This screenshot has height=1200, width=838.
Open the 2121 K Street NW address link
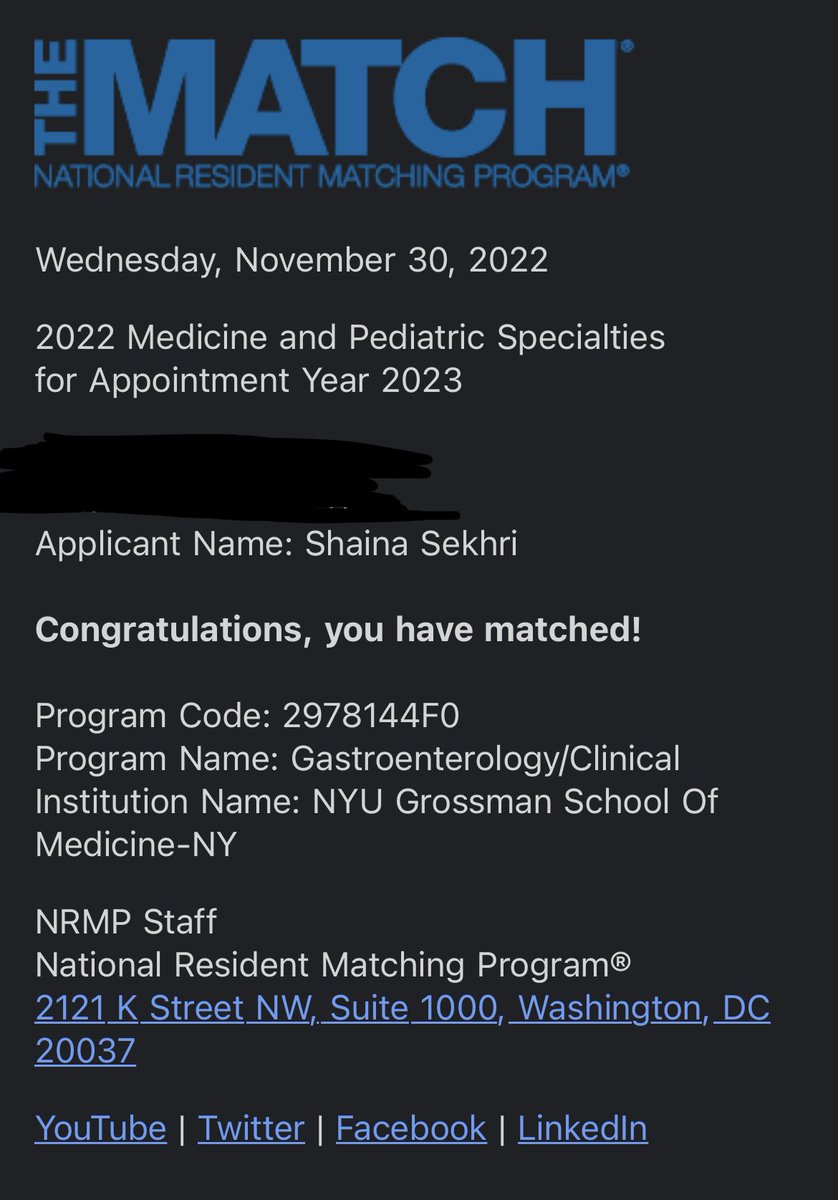(403, 1008)
